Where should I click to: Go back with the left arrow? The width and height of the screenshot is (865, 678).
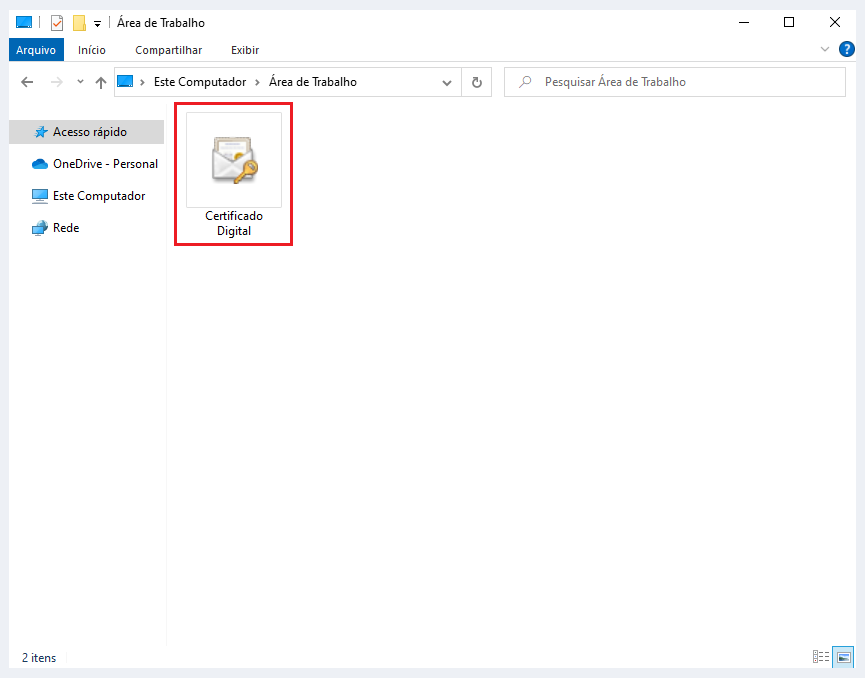(27, 82)
